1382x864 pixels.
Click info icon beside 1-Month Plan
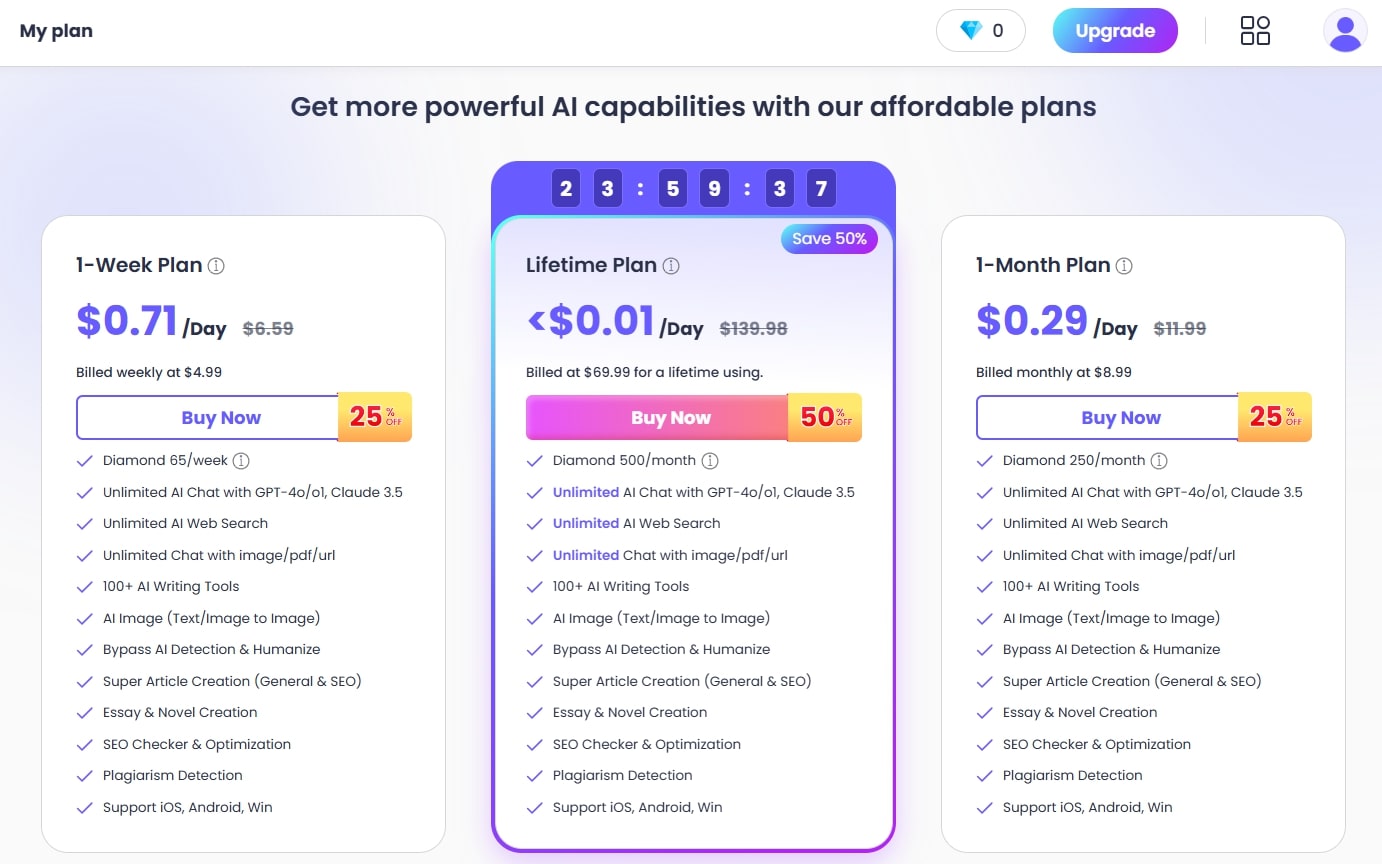click(x=1124, y=266)
